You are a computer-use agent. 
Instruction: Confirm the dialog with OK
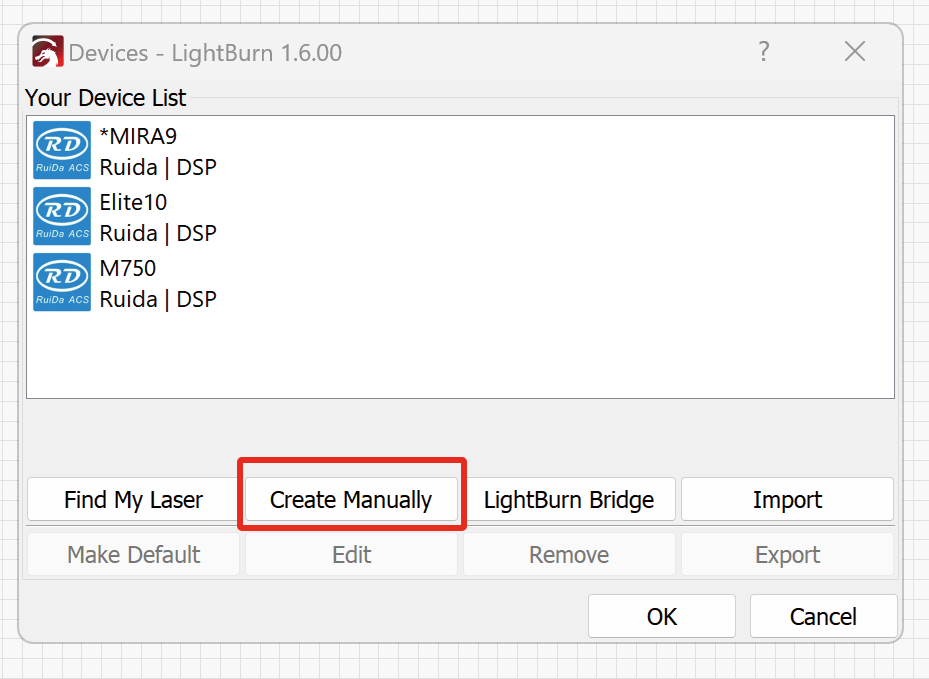click(662, 616)
